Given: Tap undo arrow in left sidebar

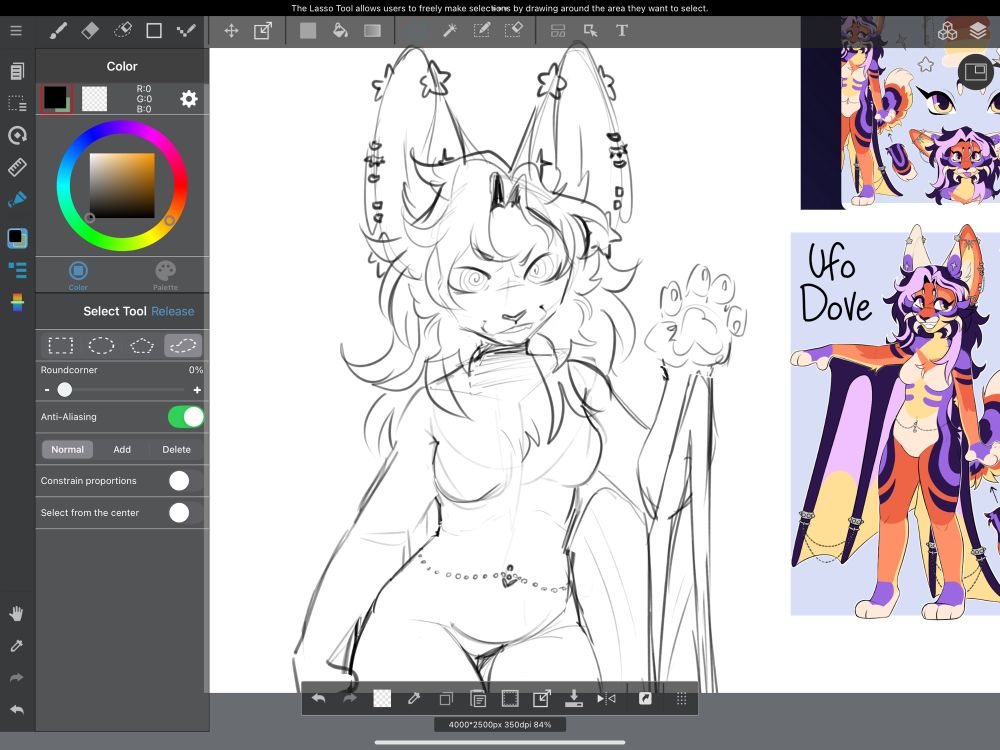Looking at the screenshot, I should click(17, 709).
